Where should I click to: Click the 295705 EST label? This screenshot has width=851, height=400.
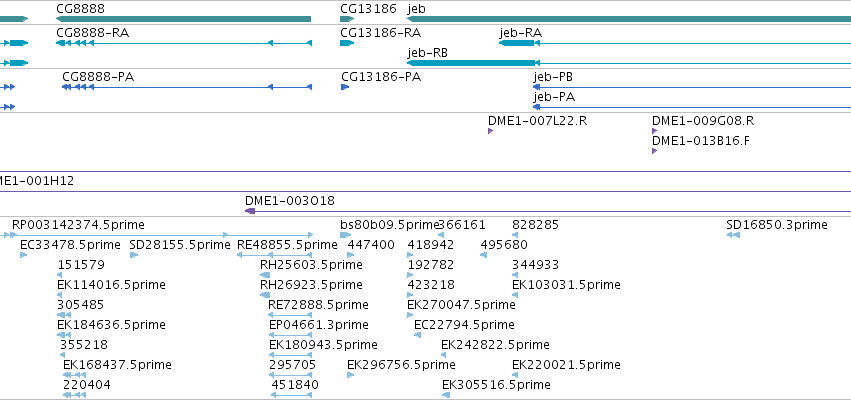click(293, 365)
